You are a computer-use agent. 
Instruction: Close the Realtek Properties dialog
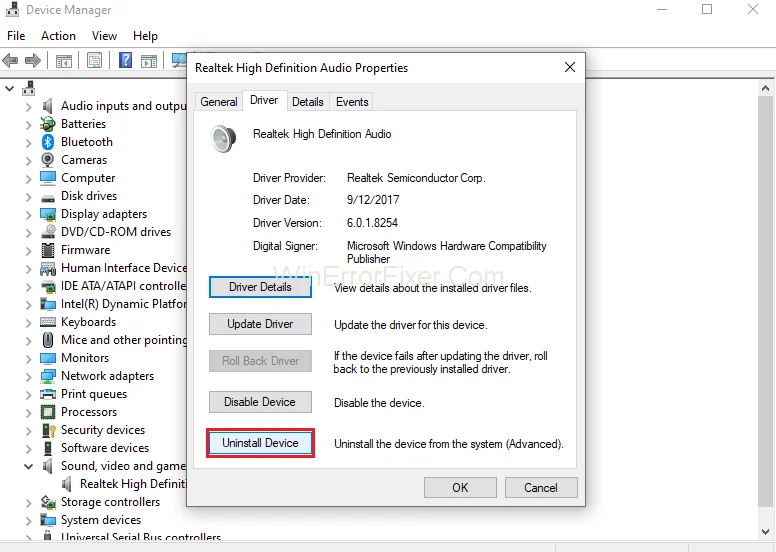pyautogui.click(x=570, y=67)
